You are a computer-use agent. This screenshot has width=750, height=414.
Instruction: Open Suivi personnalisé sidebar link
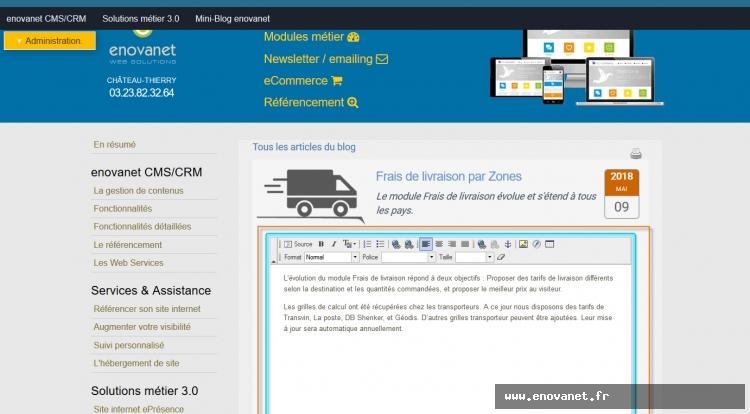(x=129, y=345)
